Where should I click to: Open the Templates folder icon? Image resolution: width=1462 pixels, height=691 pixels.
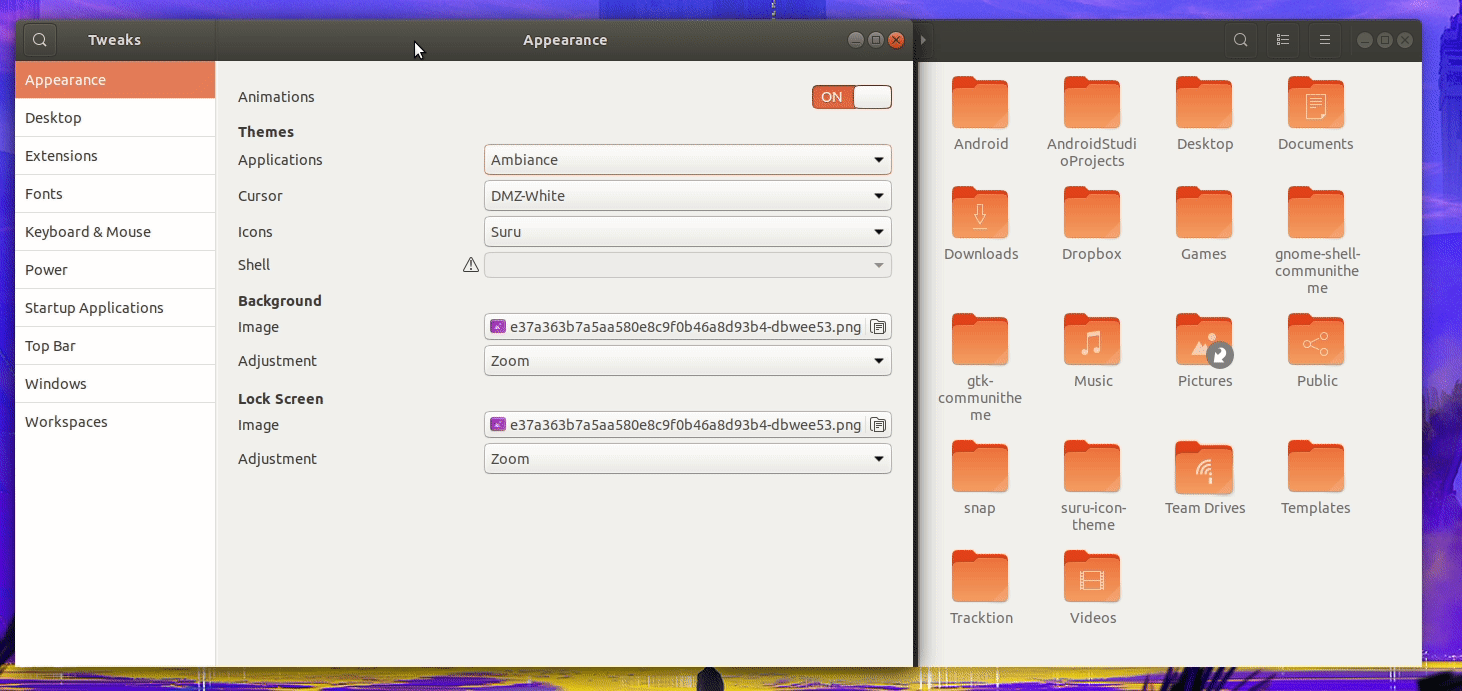[x=1316, y=466]
